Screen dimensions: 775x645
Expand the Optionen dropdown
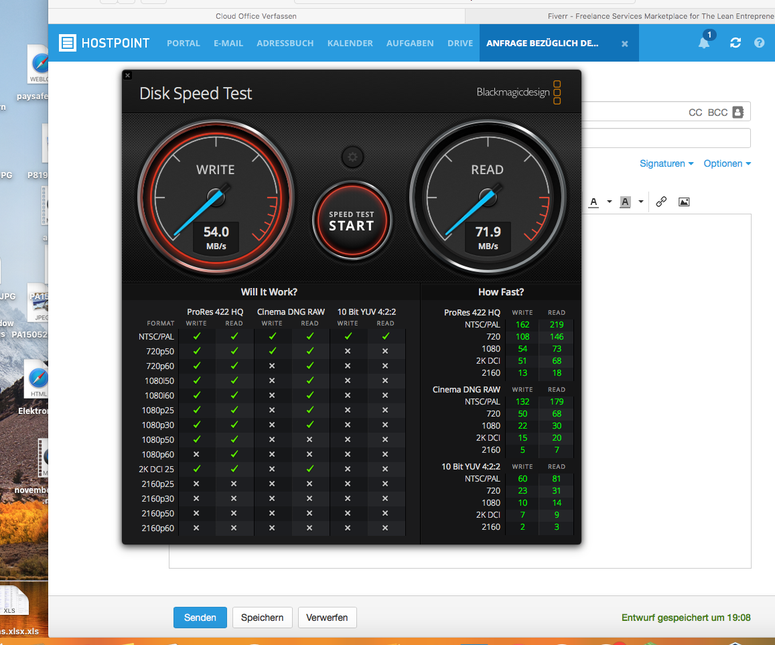click(x=727, y=164)
